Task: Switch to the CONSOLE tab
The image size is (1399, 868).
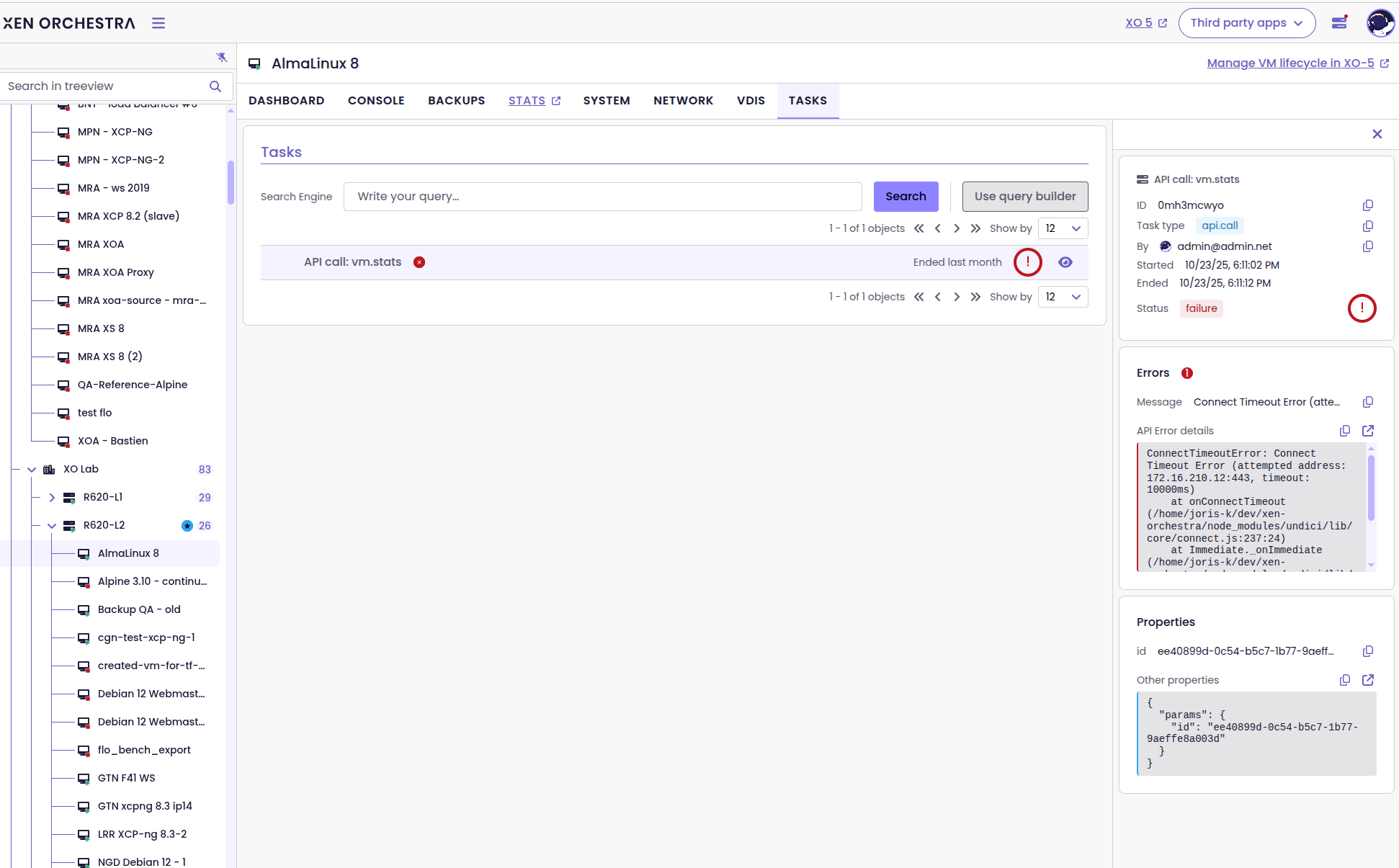Action: point(376,101)
